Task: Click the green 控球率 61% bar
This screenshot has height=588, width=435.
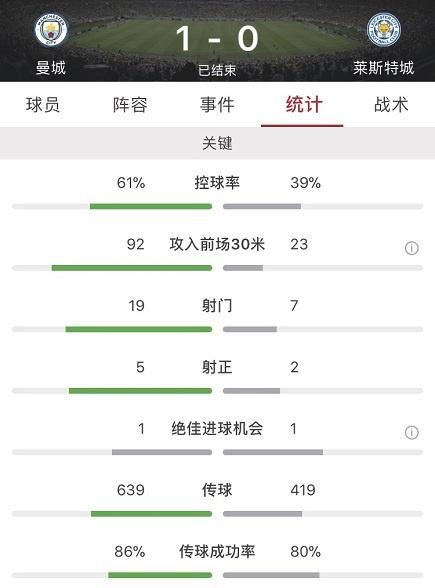Action: [151, 206]
